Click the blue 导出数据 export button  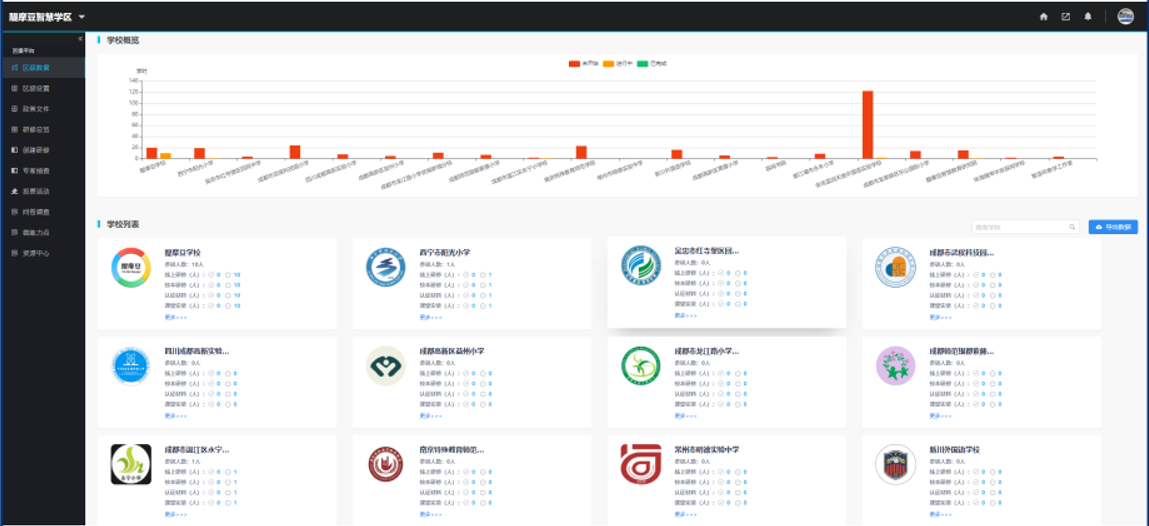pyautogui.click(x=1112, y=227)
